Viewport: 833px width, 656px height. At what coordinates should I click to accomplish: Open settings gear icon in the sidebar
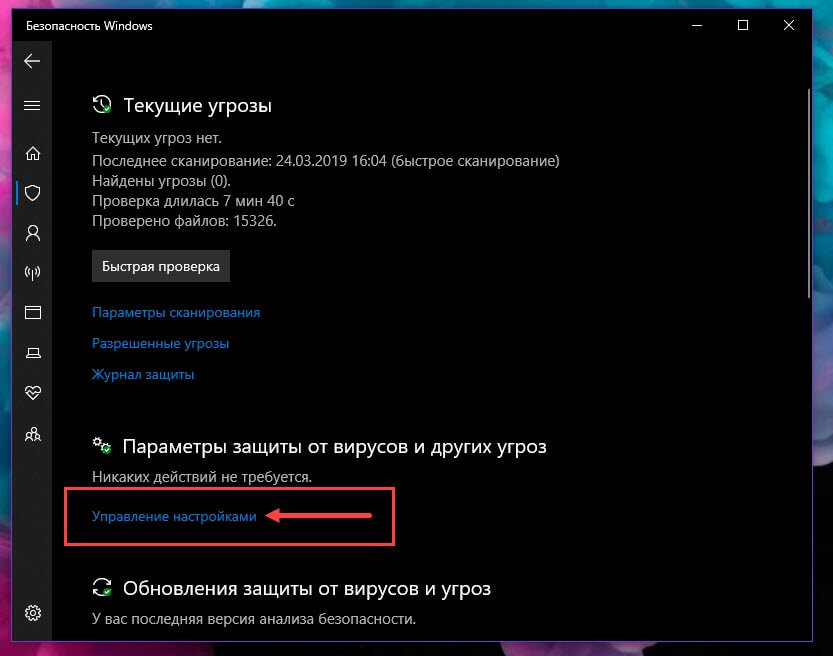click(x=32, y=613)
